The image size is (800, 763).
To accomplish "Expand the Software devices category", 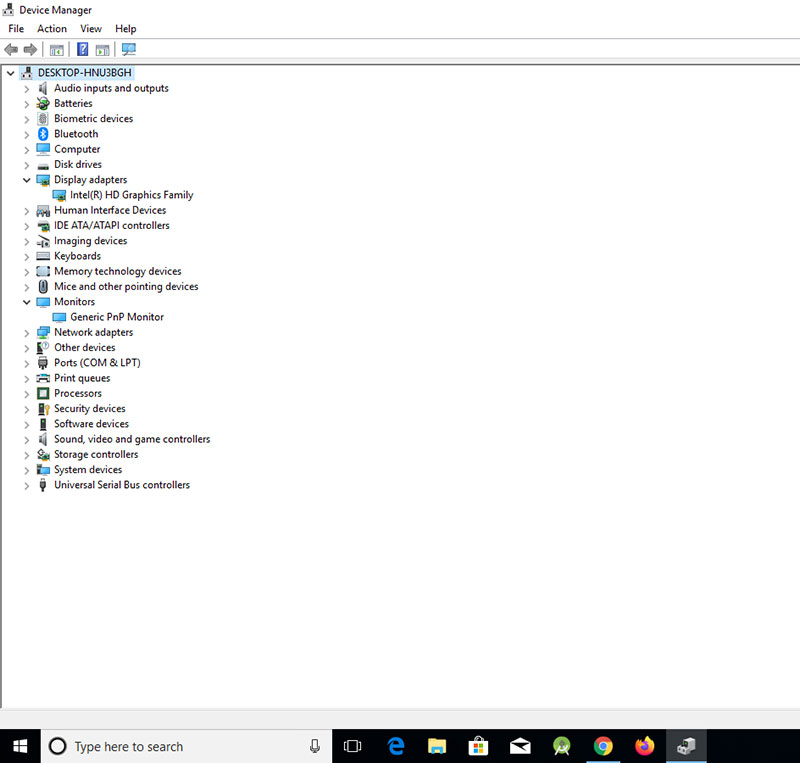I will click(27, 425).
